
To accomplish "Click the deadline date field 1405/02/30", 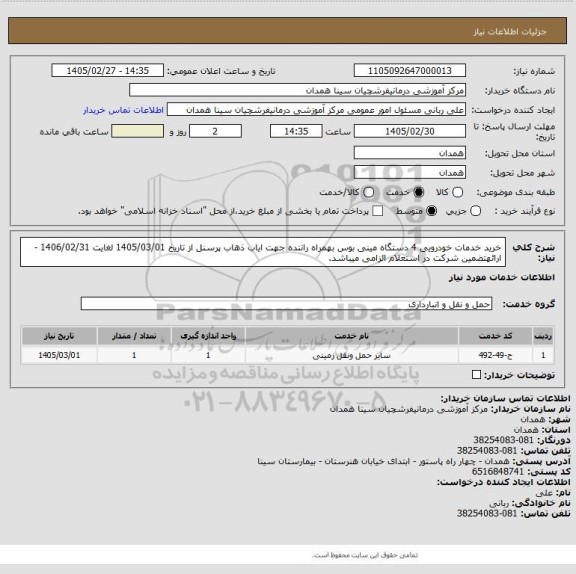I will point(410,131).
